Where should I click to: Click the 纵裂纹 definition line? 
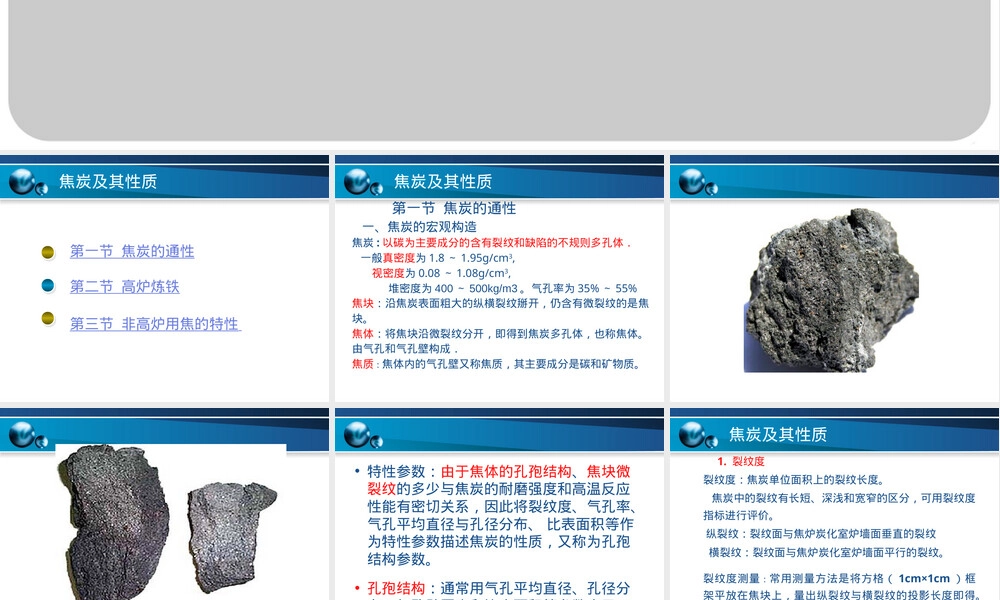[x=821, y=534]
